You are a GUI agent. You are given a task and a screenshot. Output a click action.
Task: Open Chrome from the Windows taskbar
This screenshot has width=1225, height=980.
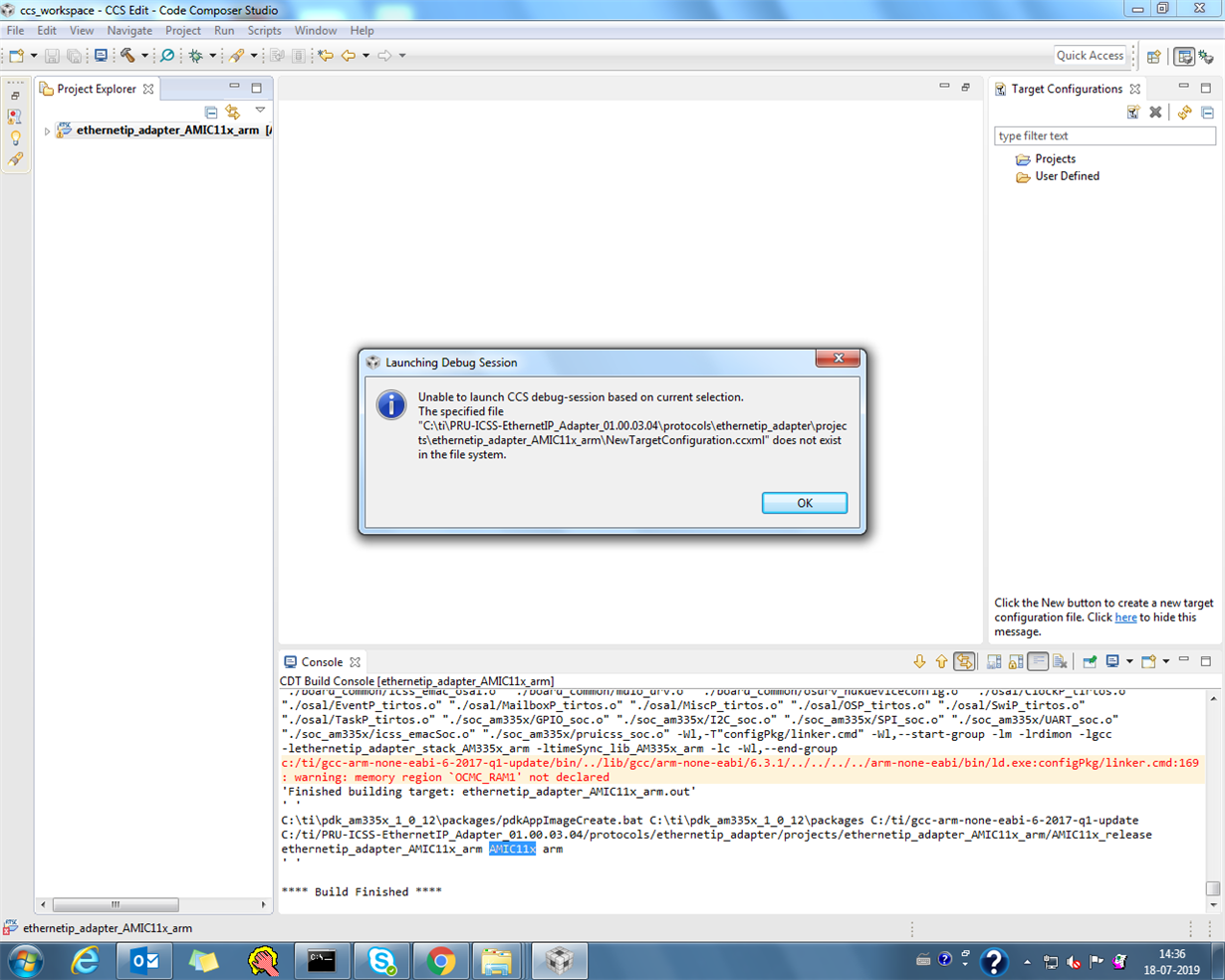point(440,960)
